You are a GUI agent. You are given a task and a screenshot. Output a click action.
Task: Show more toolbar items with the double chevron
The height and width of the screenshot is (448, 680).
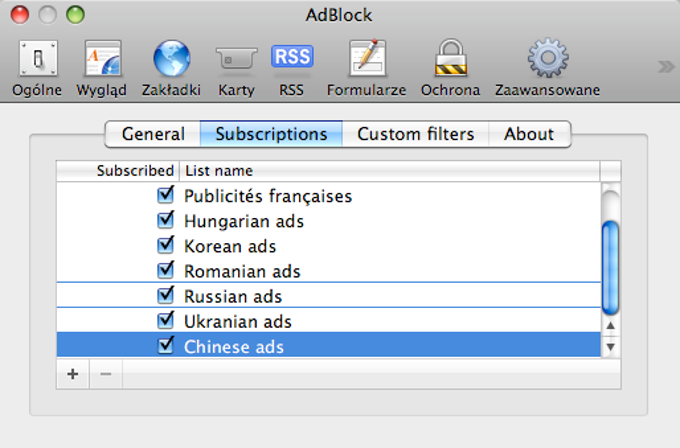666,67
